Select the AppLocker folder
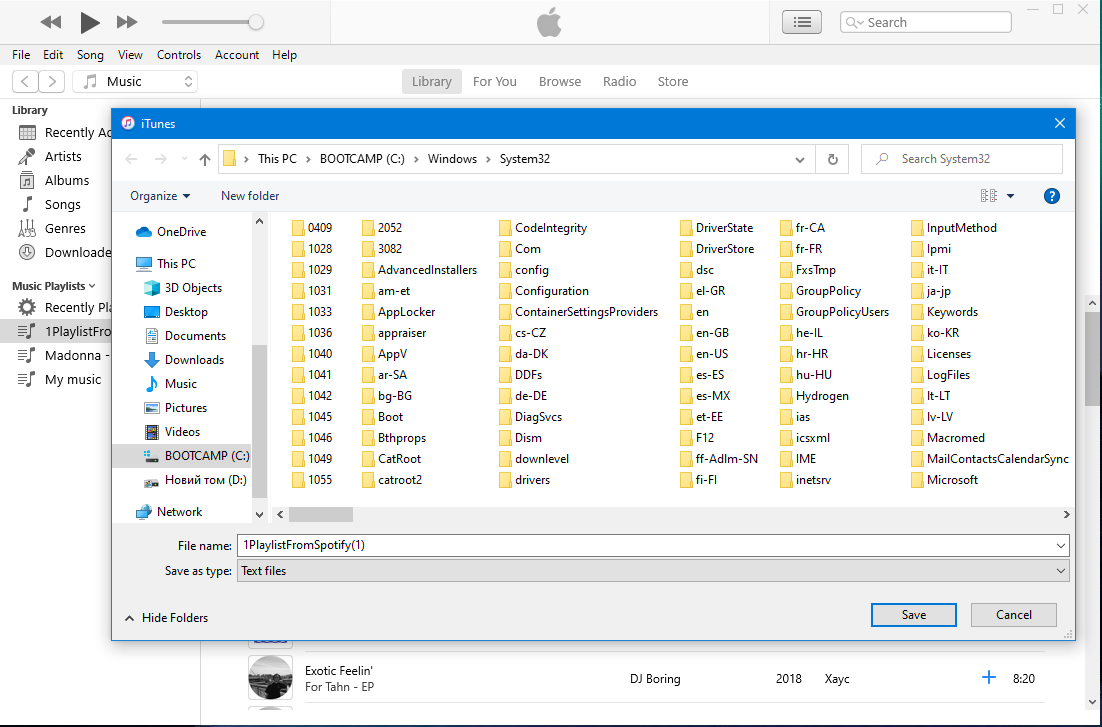 pos(398,311)
